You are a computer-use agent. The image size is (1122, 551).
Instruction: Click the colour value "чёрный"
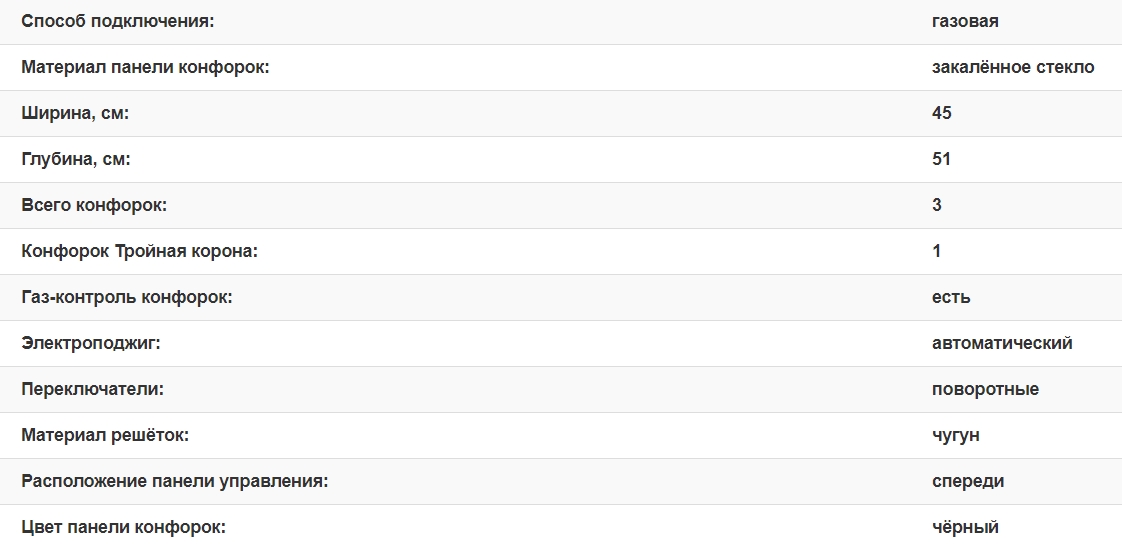(965, 527)
